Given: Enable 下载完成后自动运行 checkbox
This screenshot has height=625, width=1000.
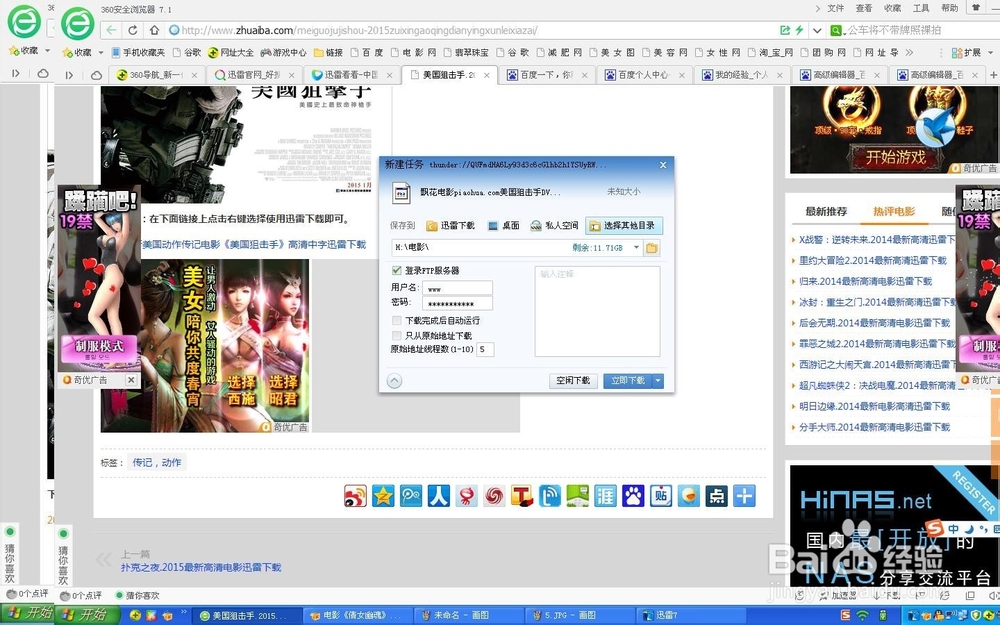Looking at the screenshot, I should pyautogui.click(x=397, y=320).
